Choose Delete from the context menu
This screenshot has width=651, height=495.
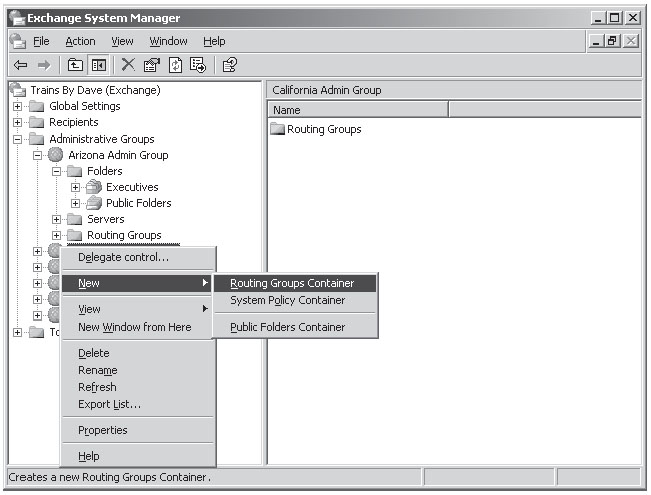pyautogui.click(x=138, y=353)
